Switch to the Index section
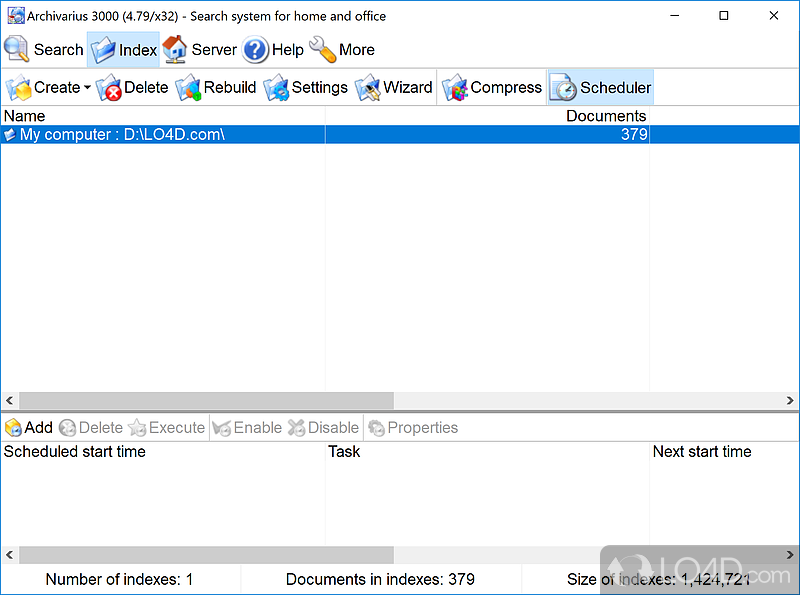This screenshot has height=595, width=800. click(123, 49)
